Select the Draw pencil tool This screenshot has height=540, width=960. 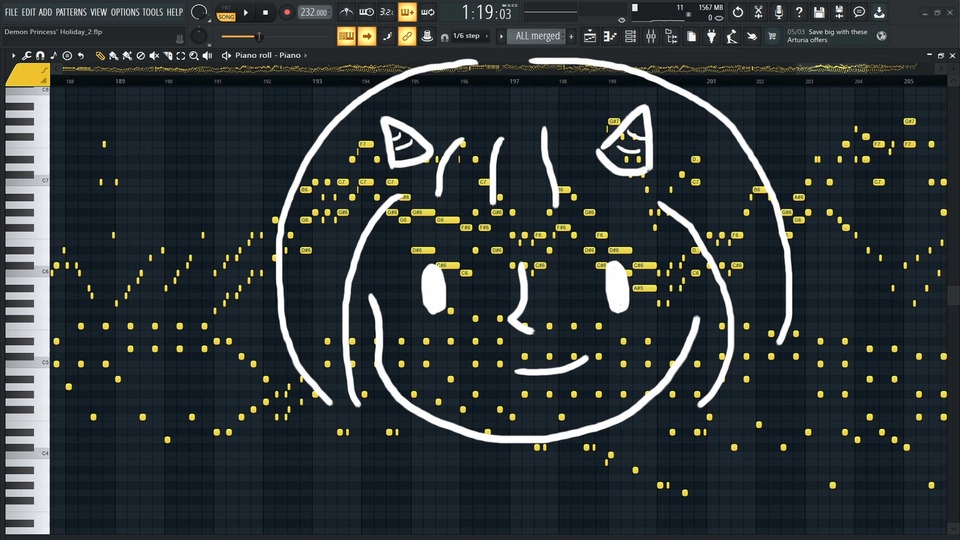click(100, 56)
